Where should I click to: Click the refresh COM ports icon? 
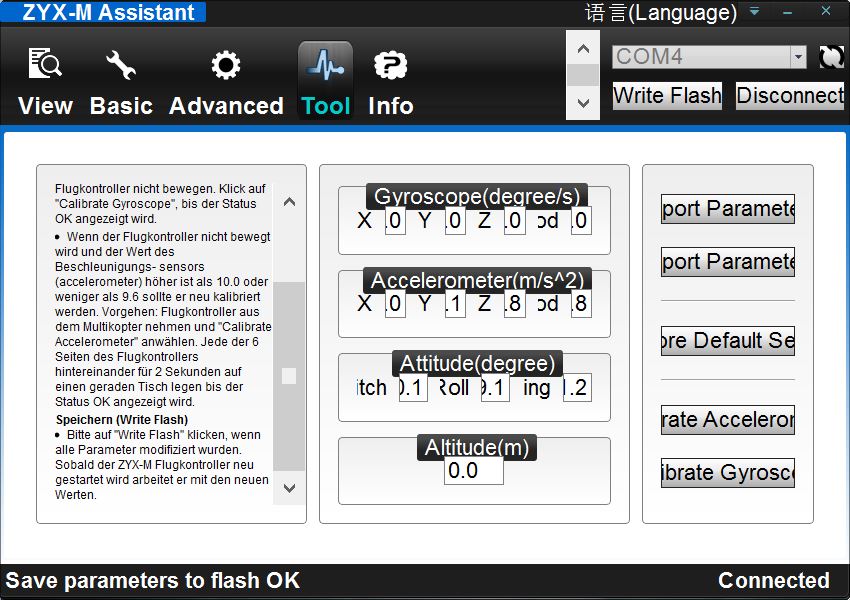(x=831, y=56)
